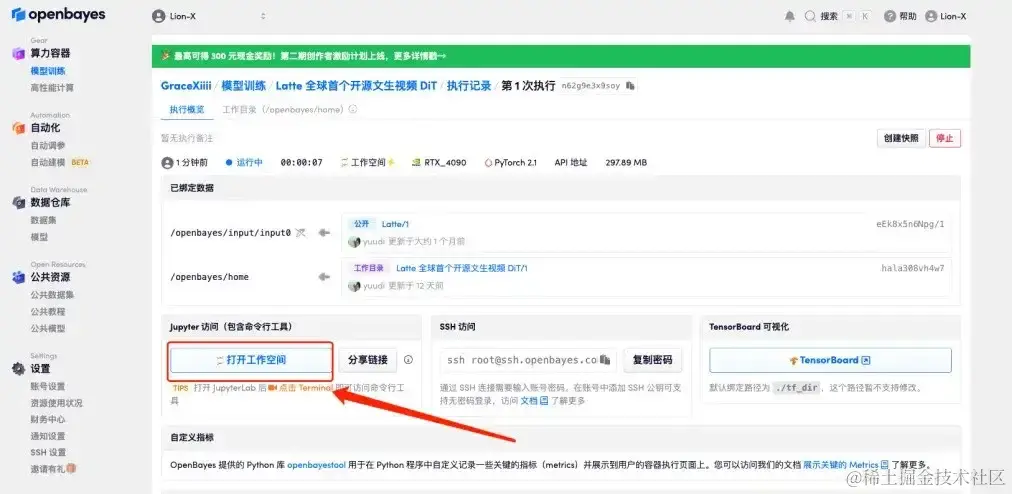Image resolution: width=1012 pixels, height=494 pixels.
Task: Click the 搜索 search box
Action: click(839, 17)
